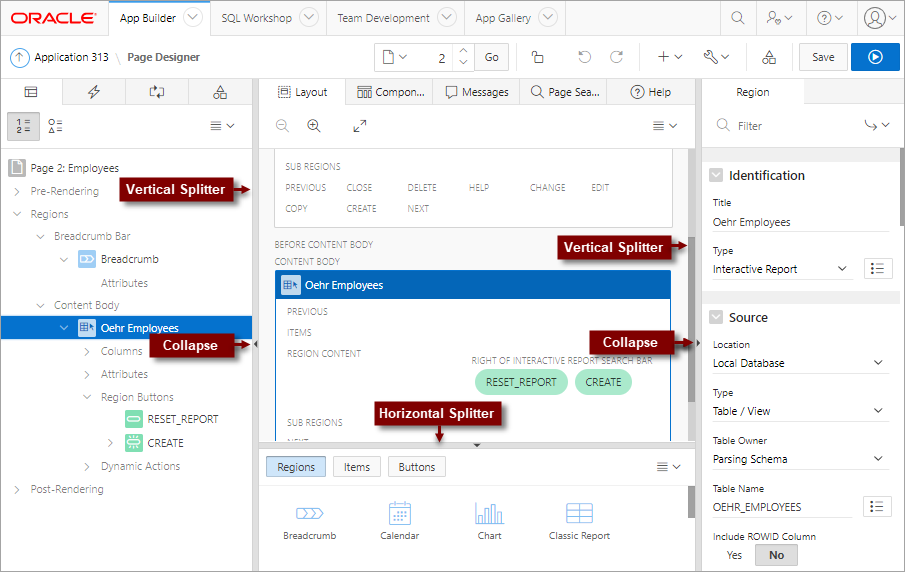Click the Redo arrow in toolbar

616,57
